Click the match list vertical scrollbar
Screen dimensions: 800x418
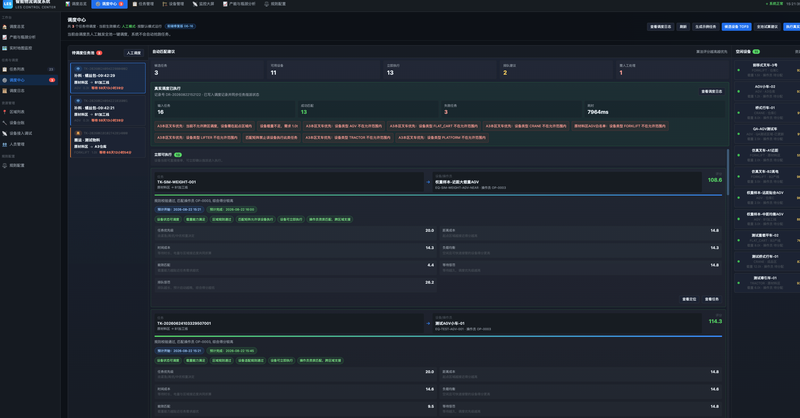(728, 171)
